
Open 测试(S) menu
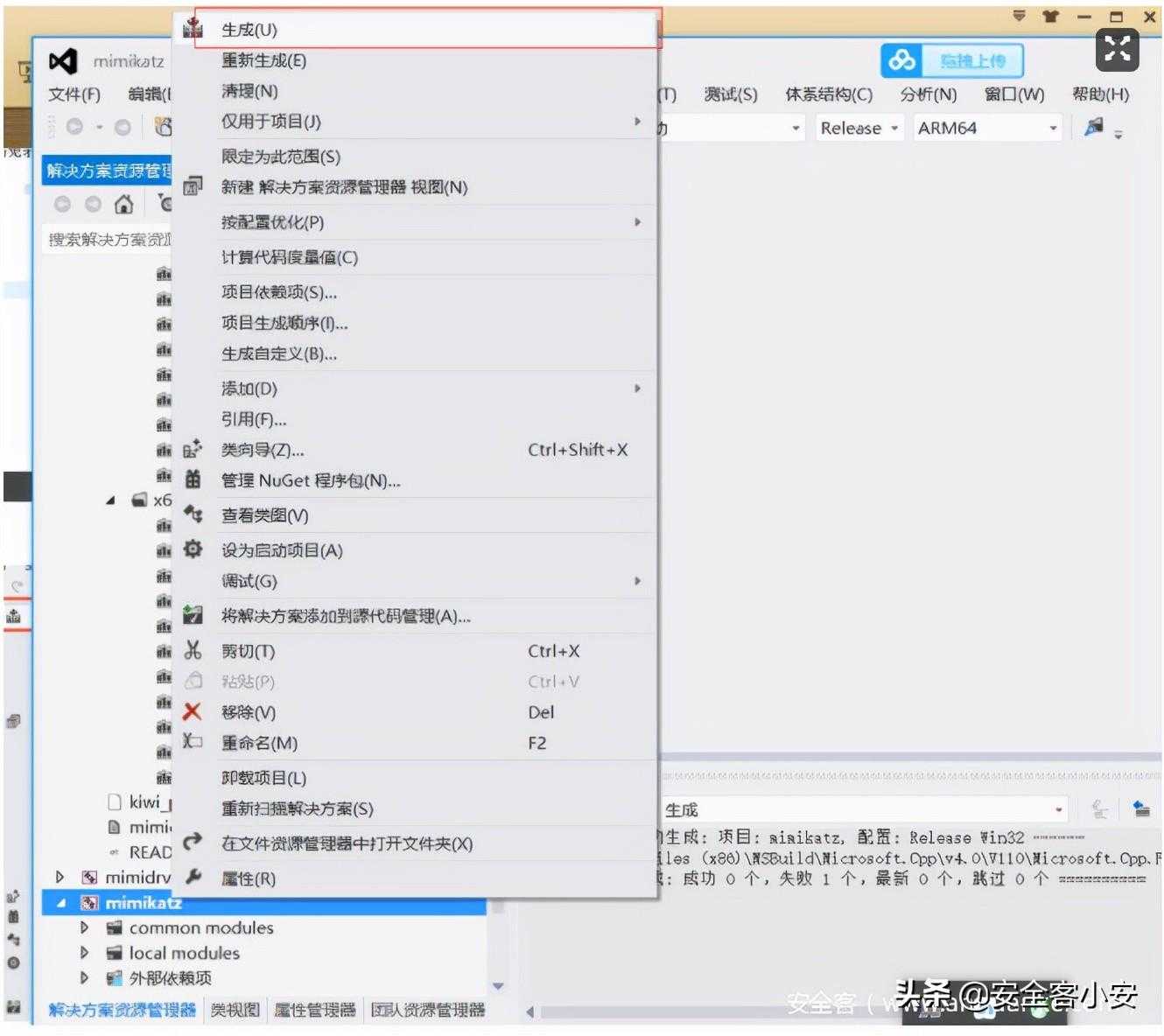pos(731,94)
